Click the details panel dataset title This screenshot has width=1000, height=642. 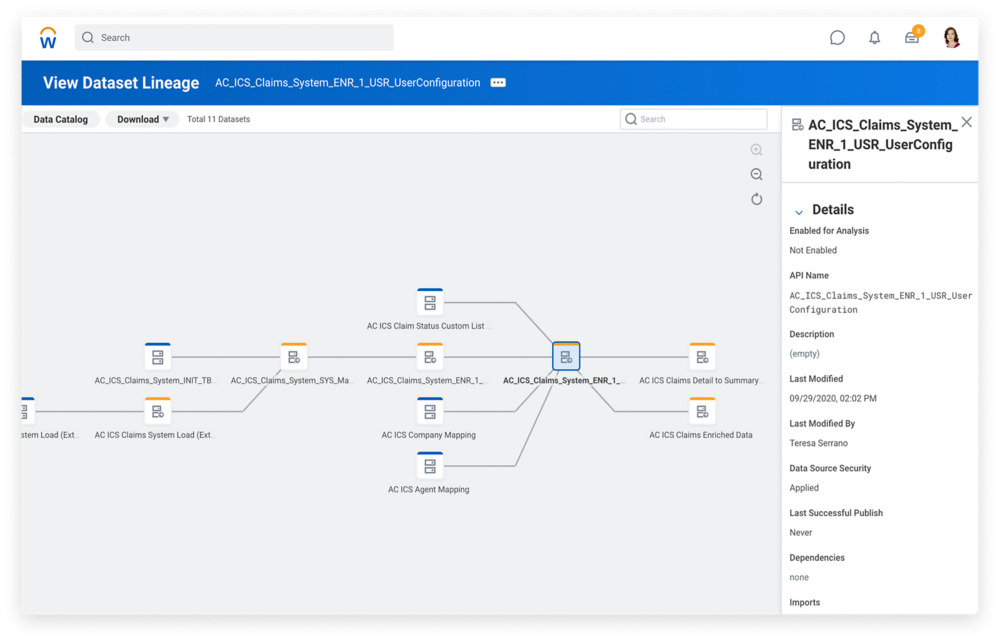883,145
